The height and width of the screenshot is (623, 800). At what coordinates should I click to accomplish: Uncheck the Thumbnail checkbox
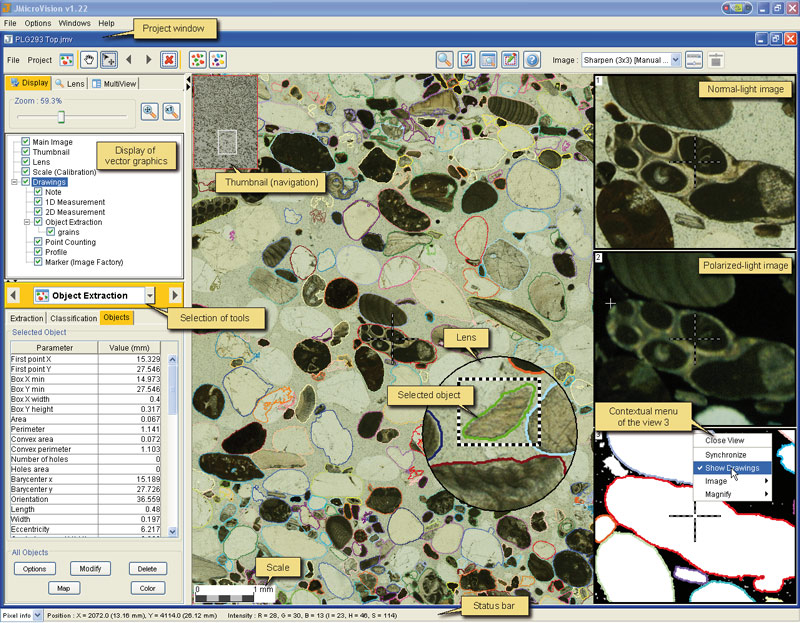point(26,152)
